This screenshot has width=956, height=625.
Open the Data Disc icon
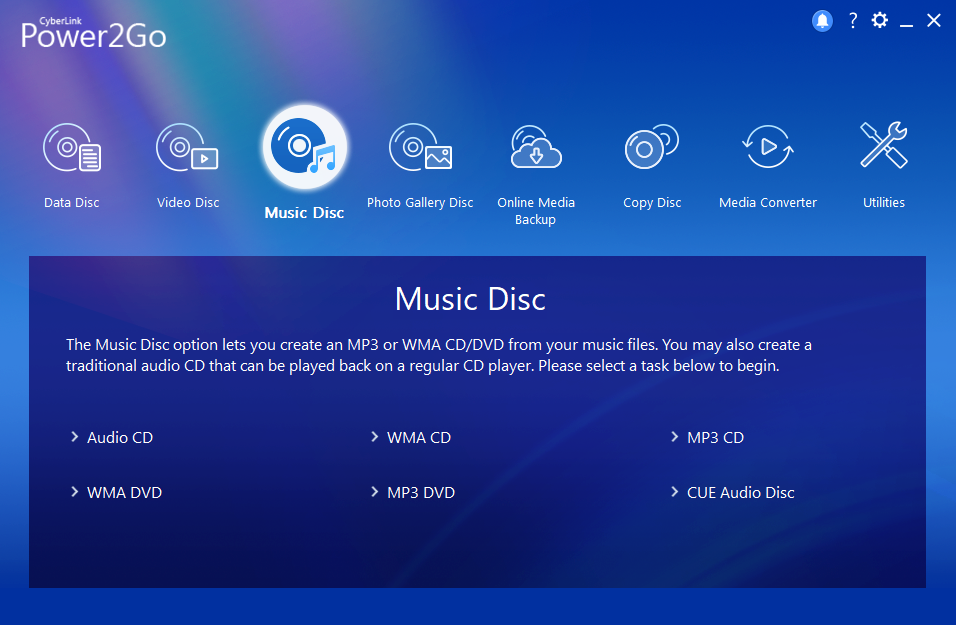point(72,148)
